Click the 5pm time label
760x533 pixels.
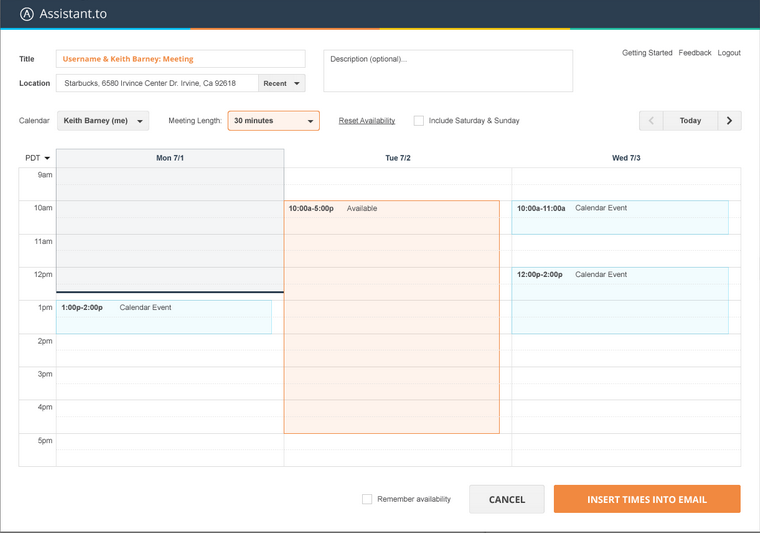point(45,440)
